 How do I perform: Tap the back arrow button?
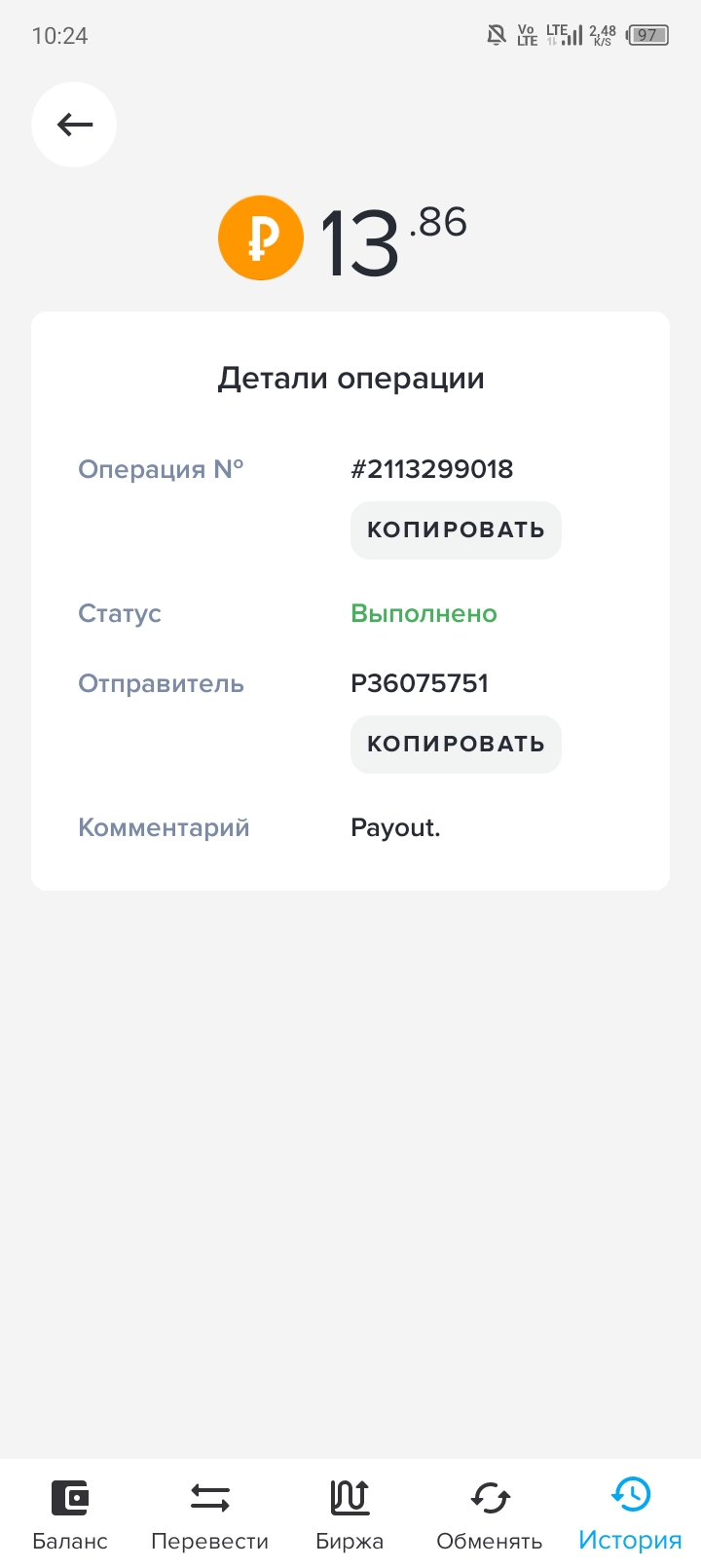(74, 125)
